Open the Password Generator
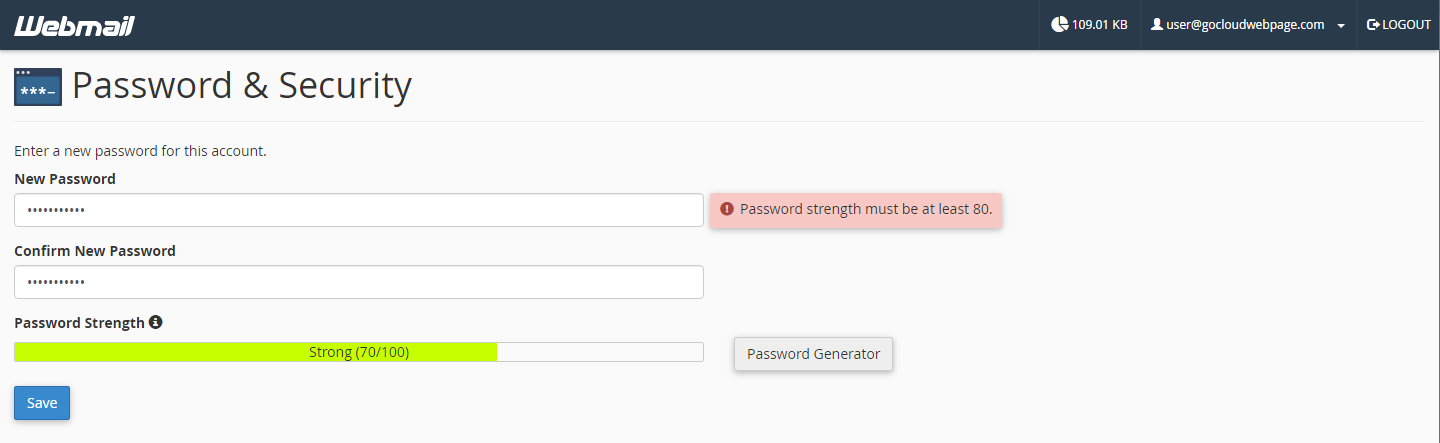 coord(813,354)
